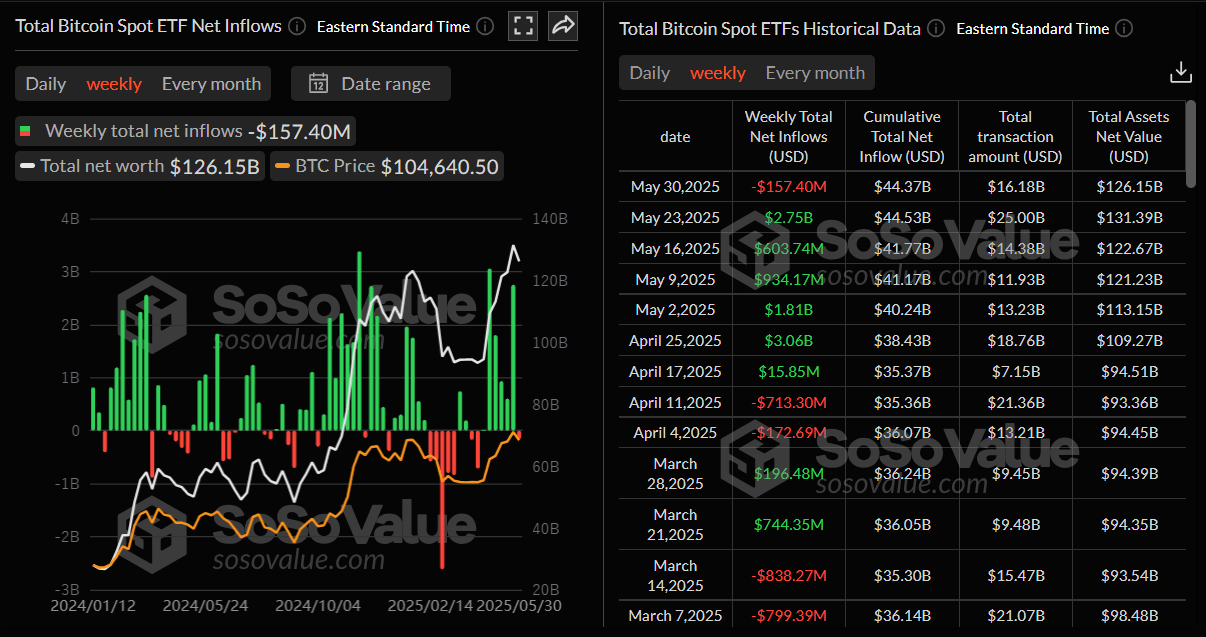Click the share icon next to fullscreen
1206x637 pixels.
tap(562, 26)
